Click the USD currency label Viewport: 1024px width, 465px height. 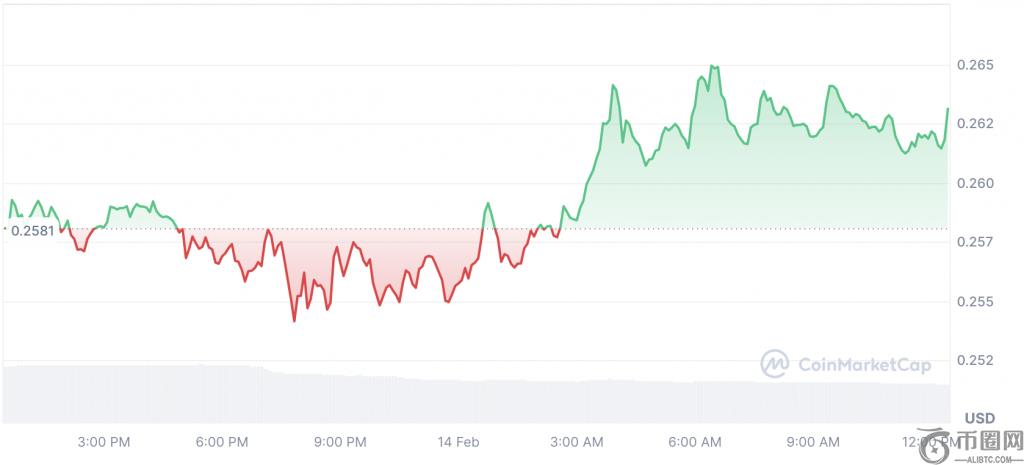point(979,417)
